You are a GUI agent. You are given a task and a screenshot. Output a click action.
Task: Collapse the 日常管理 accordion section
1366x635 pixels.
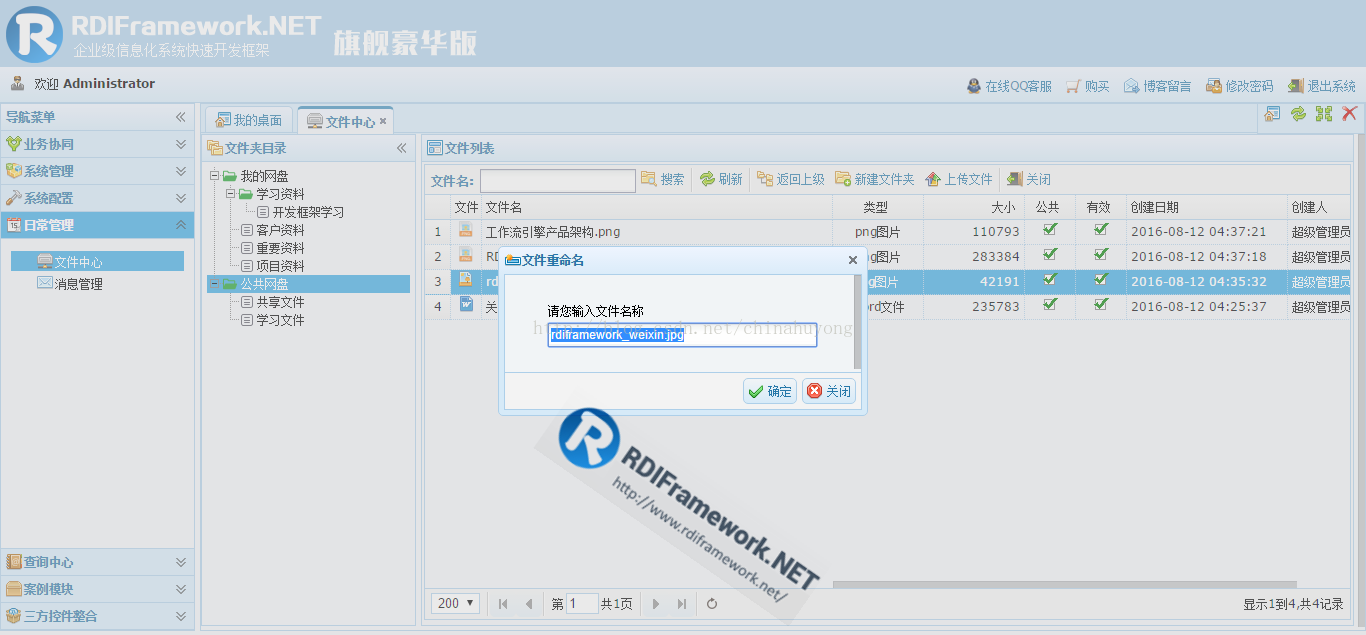(x=98, y=225)
